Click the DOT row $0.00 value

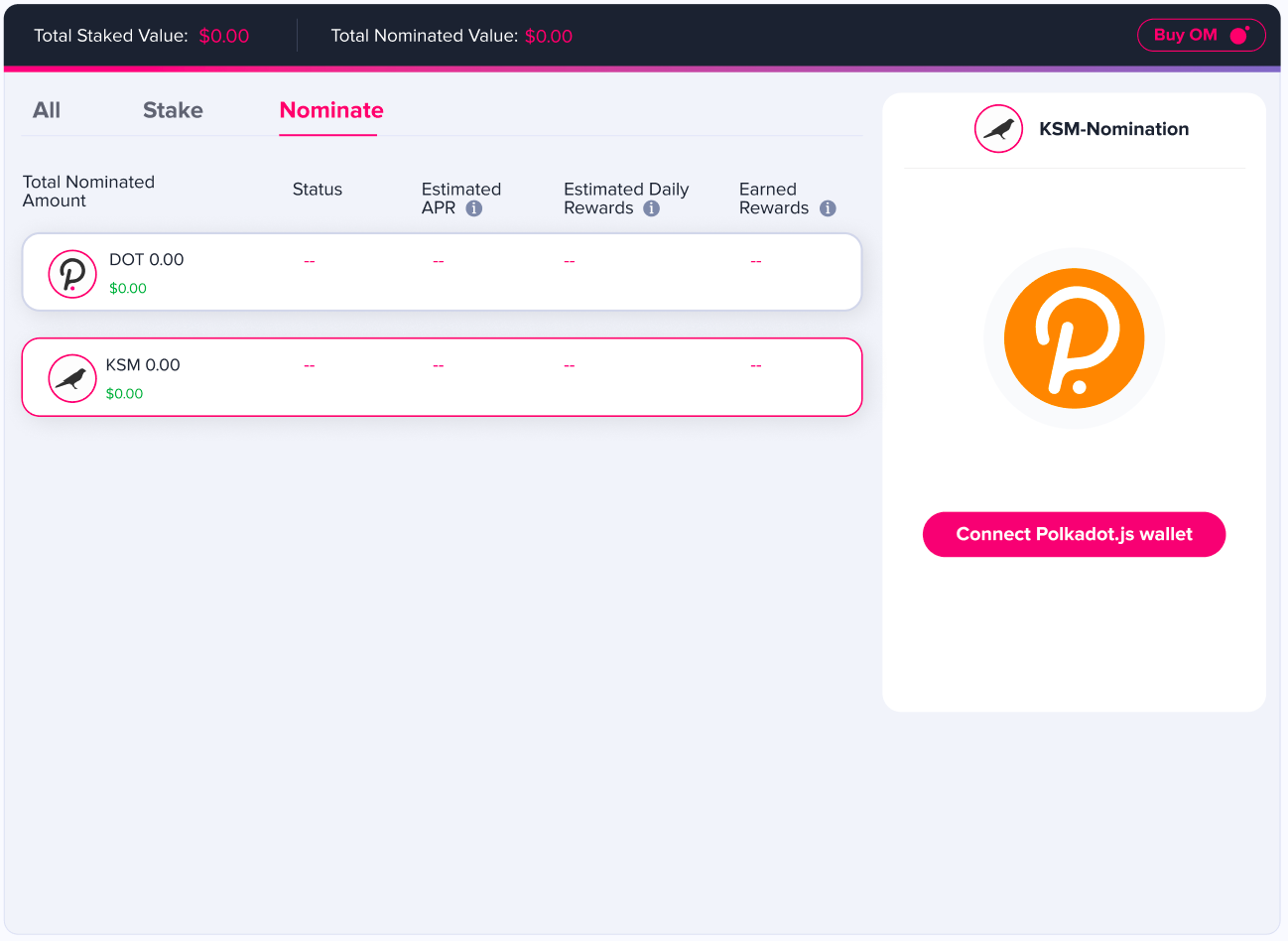point(128,289)
